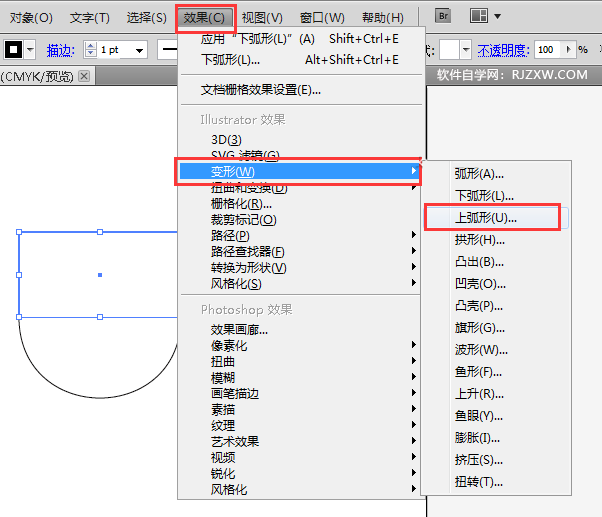Choose 凸壳(P)... warp option
The width and height of the screenshot is (602, 517).
[x=496, y=306]
